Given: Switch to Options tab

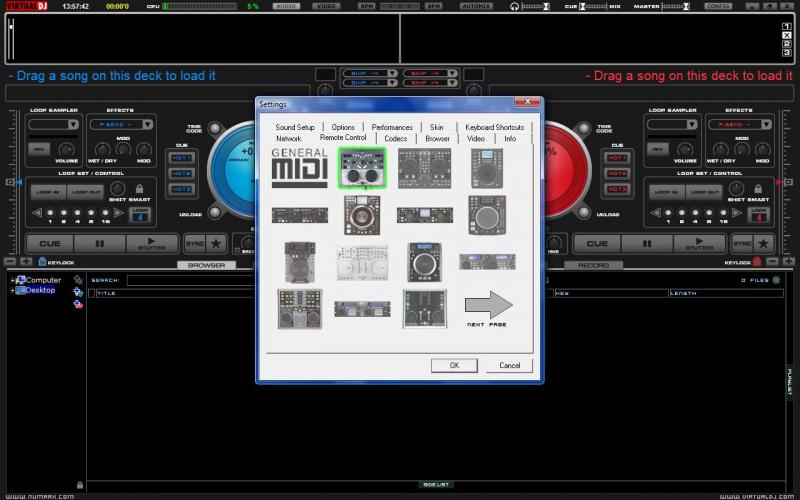Looking at the screenshot, I should tap(343, 127).
